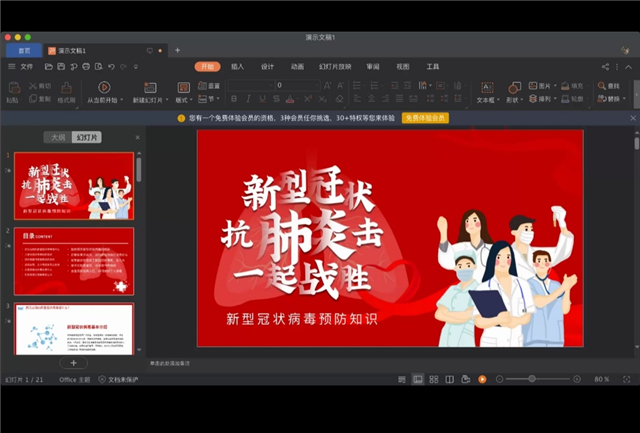The height and width of the screenshot is (433, 640).
Task: Select slide 3 thumbnail
Action: coord(74,329)
